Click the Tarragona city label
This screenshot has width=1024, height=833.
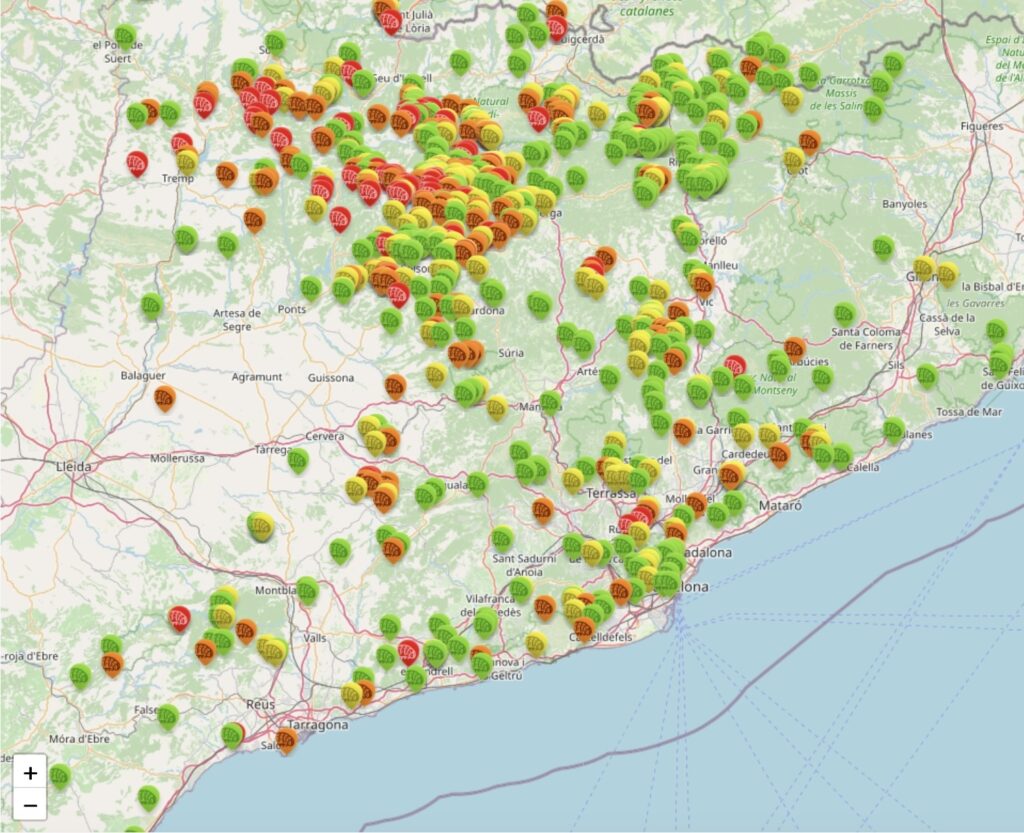(x=318, y=724)
